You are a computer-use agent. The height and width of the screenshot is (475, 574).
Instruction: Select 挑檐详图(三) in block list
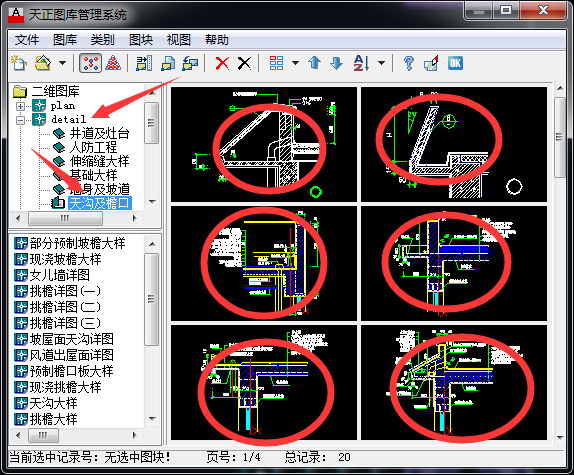pos(65,323)
